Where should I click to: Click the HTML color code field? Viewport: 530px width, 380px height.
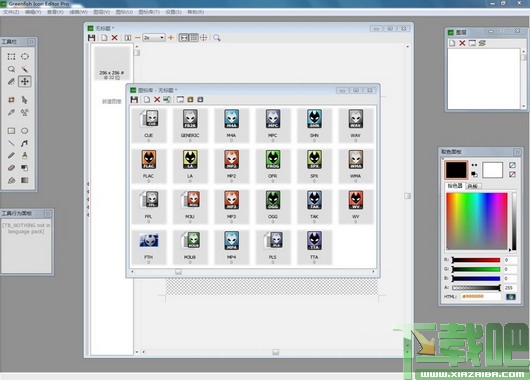pos(480,296)
